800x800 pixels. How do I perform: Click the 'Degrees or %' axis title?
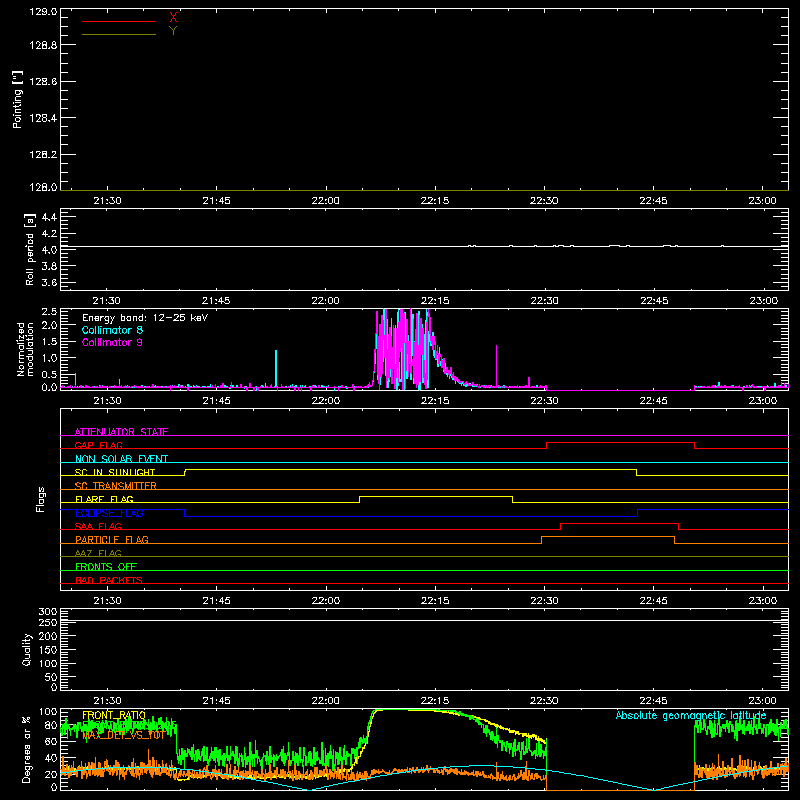tap(27, 749)
